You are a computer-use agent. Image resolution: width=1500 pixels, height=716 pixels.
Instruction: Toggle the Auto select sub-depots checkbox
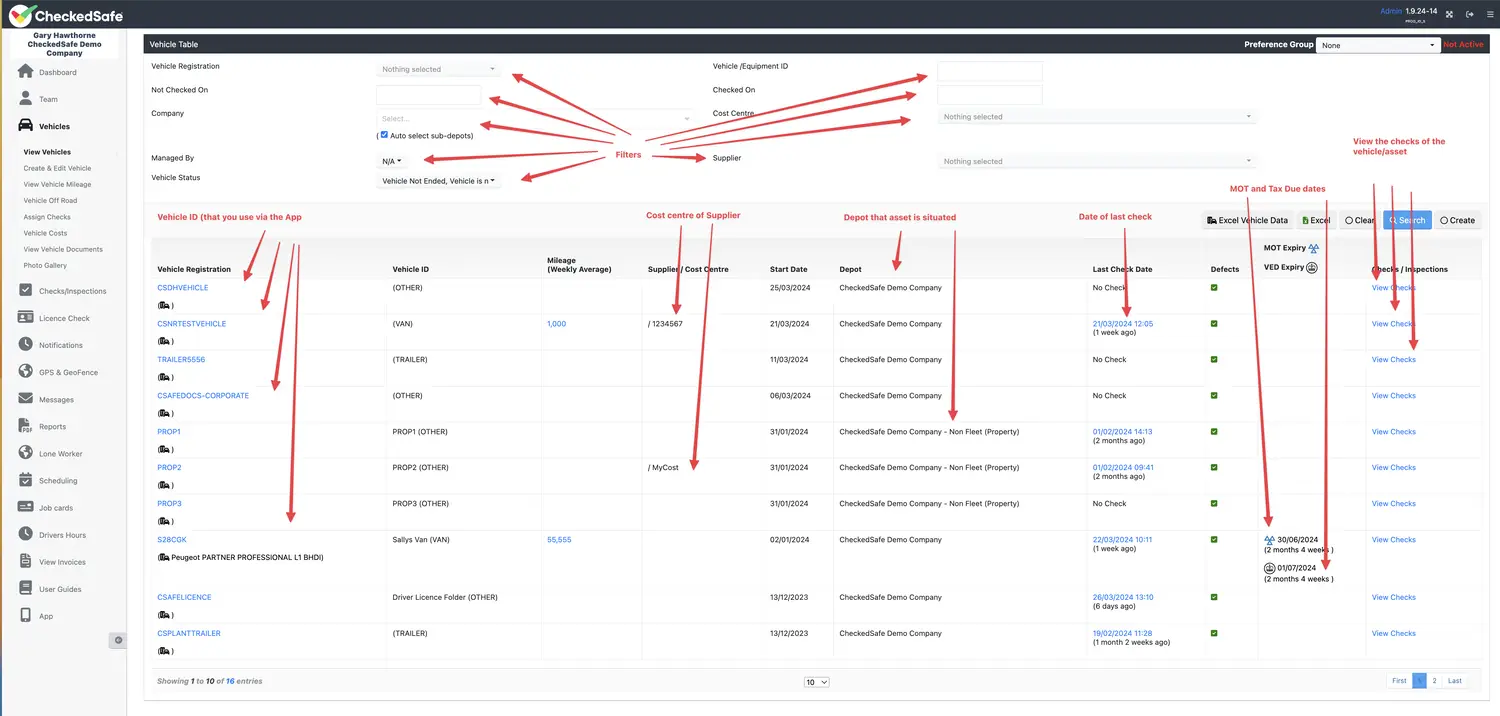click(384, 135)
